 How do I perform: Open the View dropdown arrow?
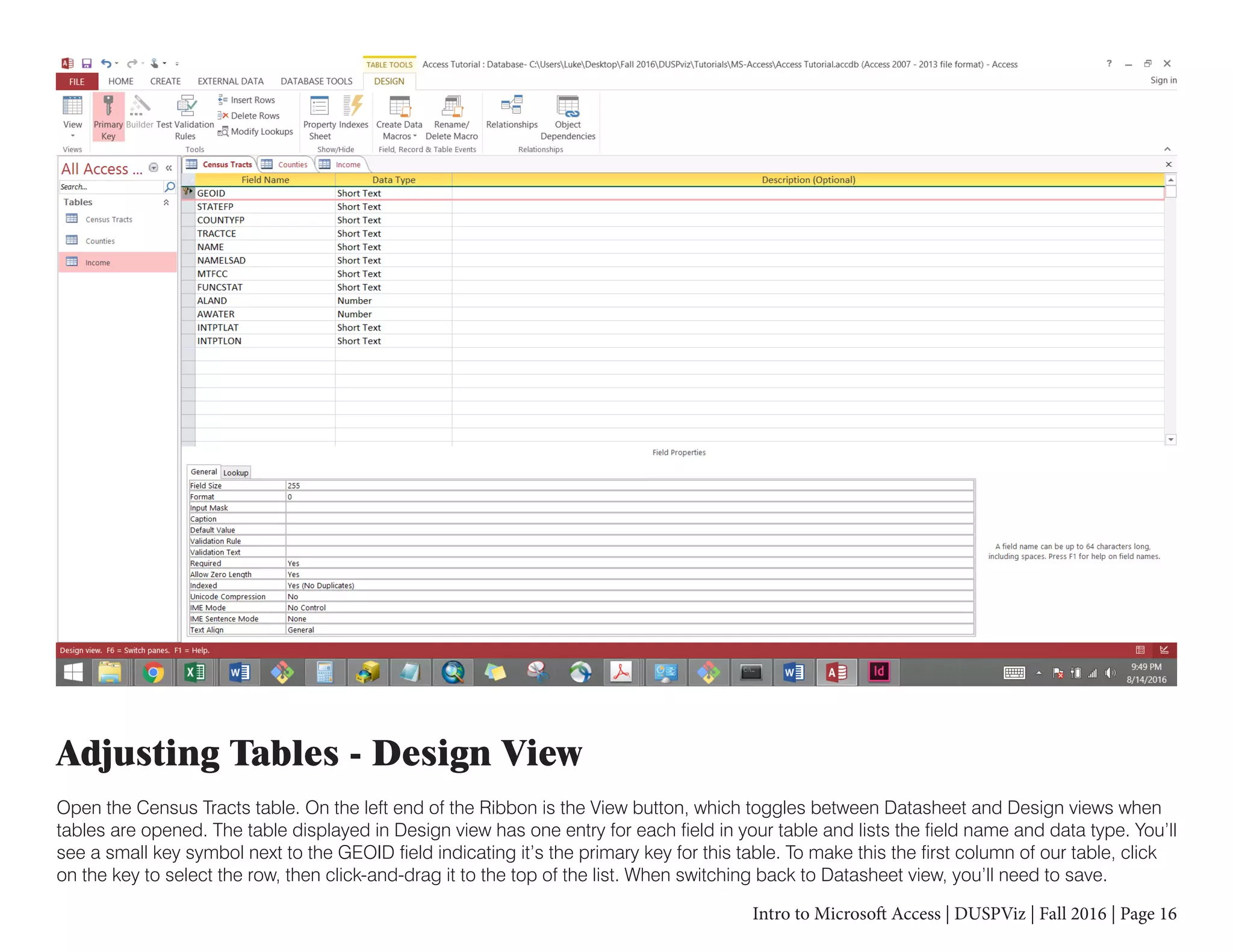coord(72,136)
